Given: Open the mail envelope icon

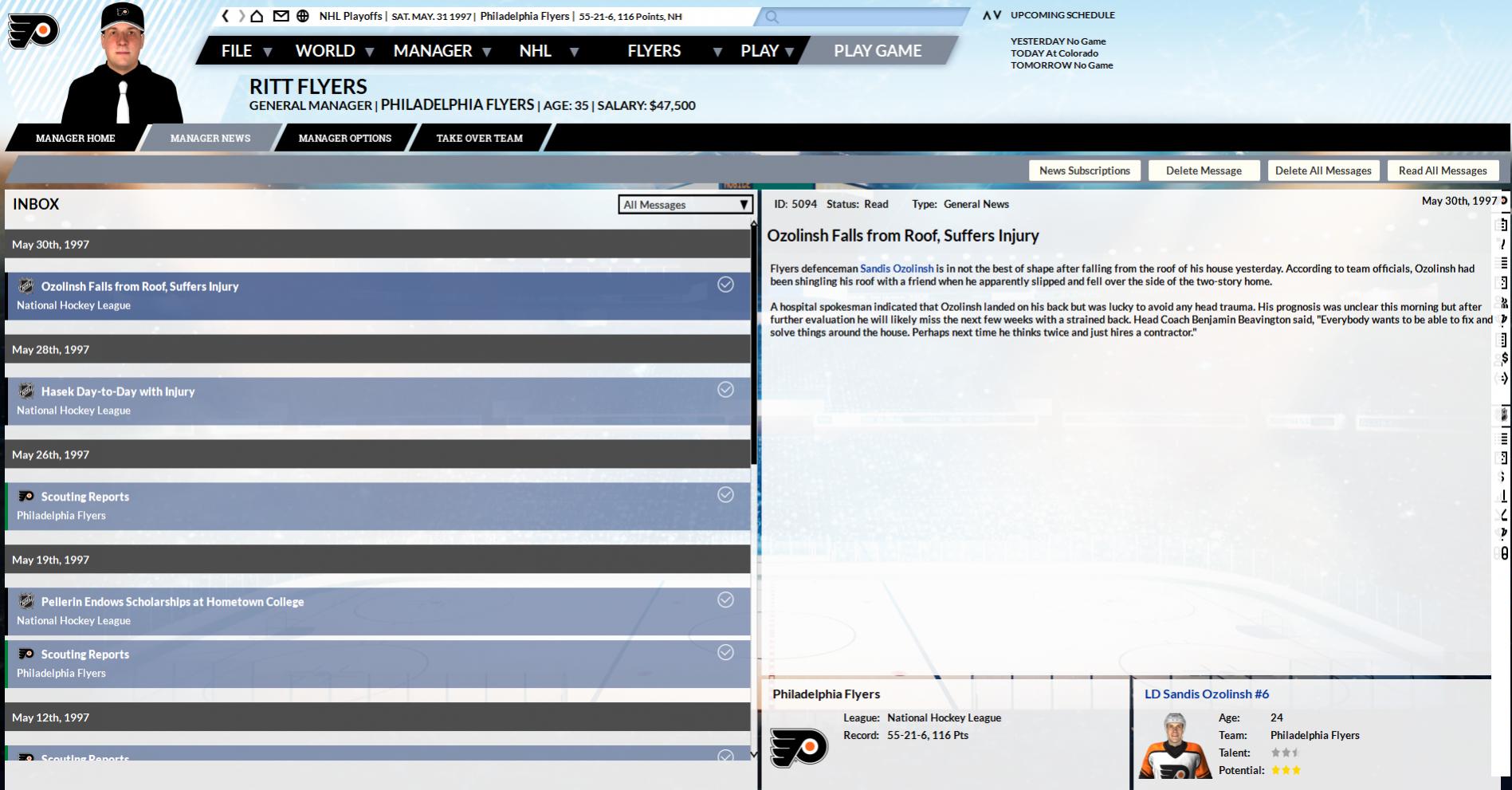Looking at the screenshot, I should coord(281,16).
